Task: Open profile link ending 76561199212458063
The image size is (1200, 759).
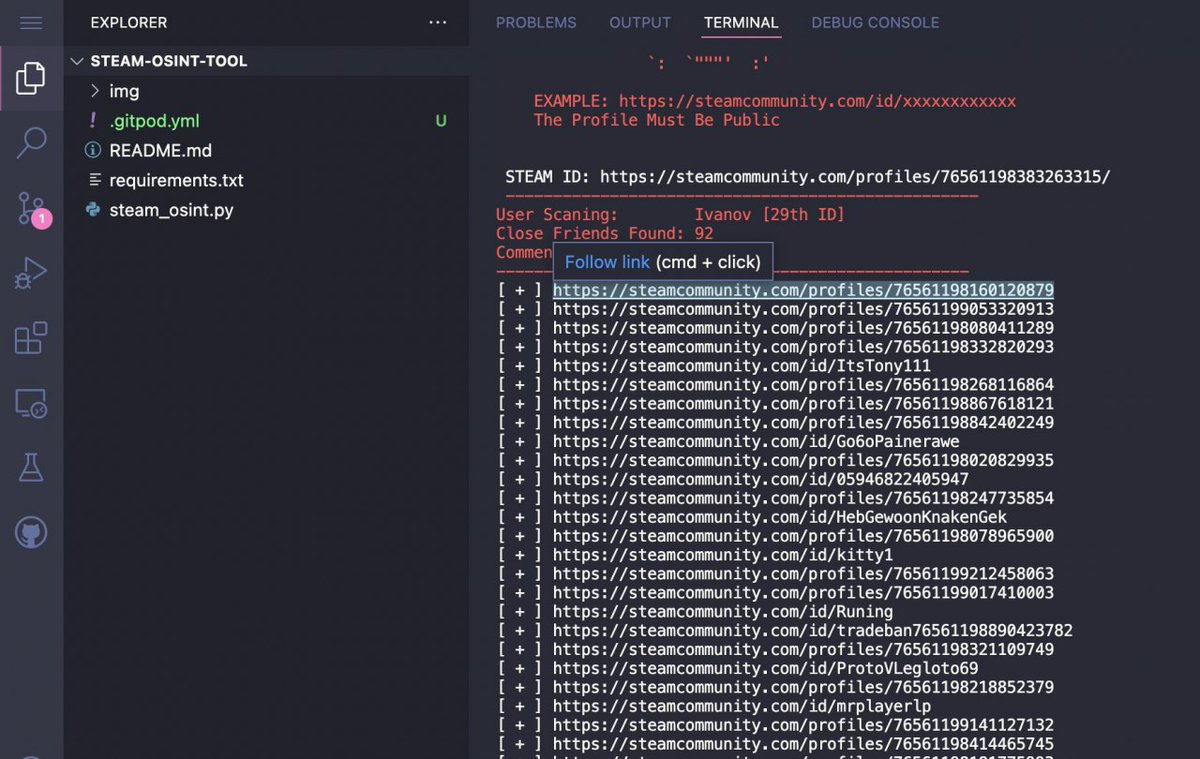Action: (803, 574)
